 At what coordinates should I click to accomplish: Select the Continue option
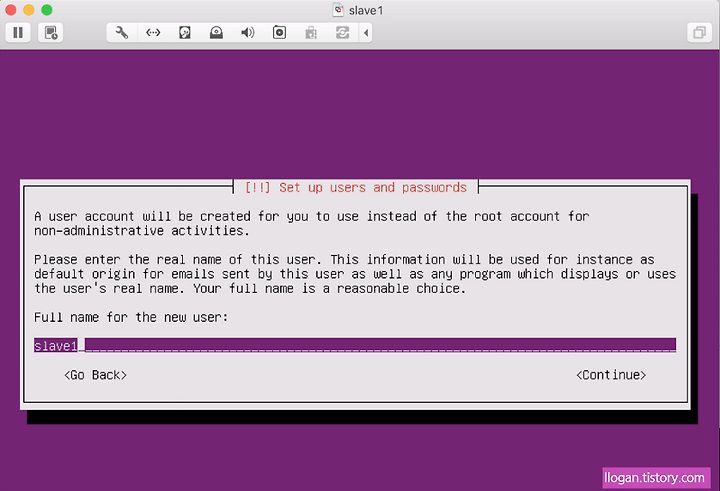pyautogui.click(x=611, y=375)
